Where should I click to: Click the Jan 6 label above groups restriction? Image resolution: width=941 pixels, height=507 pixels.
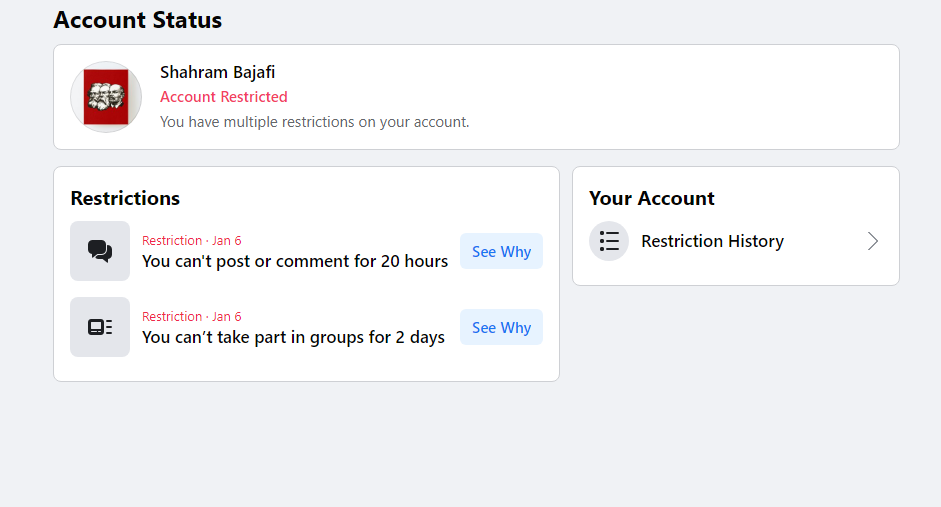(227, 317)
